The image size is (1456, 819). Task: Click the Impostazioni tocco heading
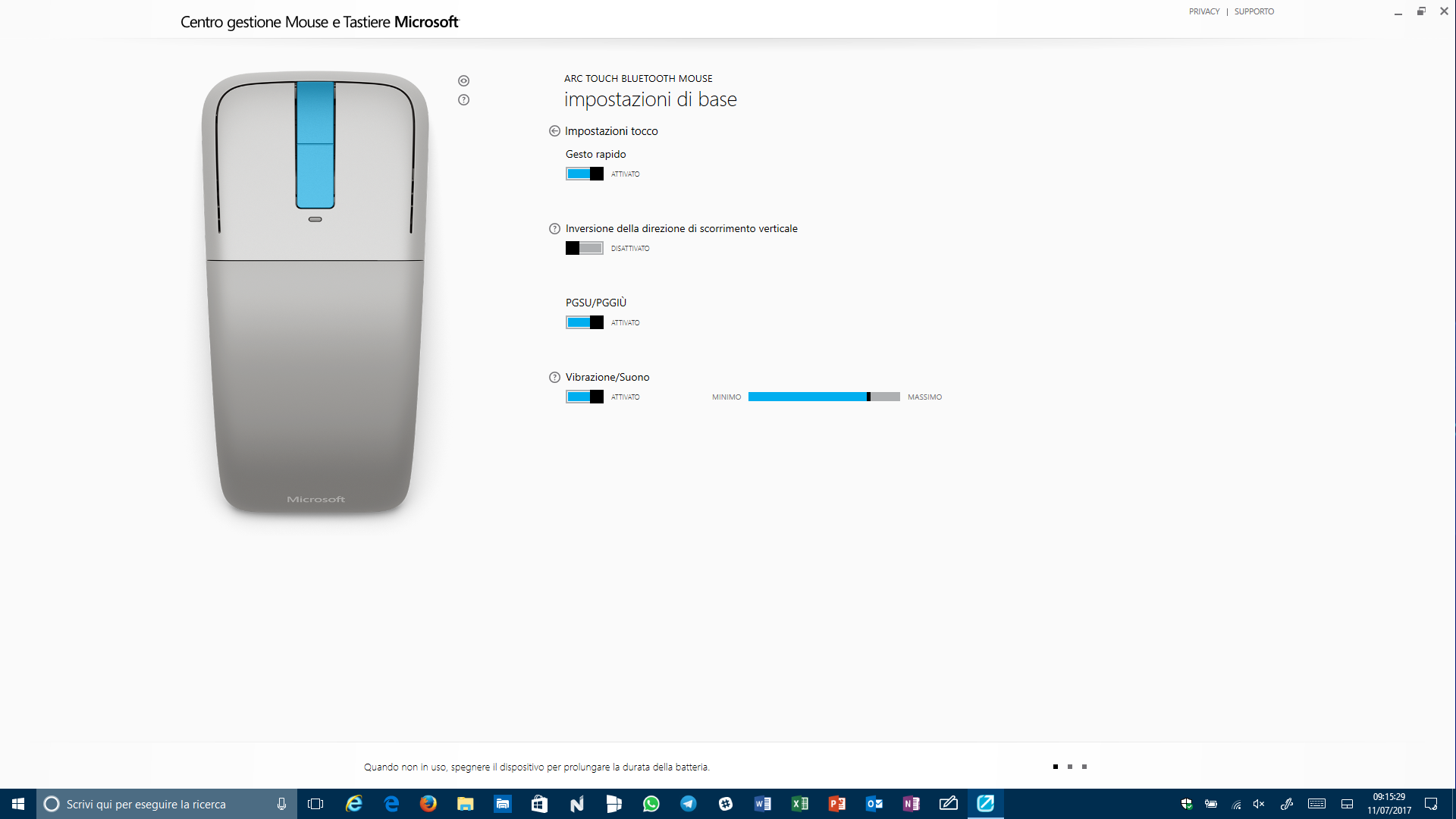click(x=611, y=131)
